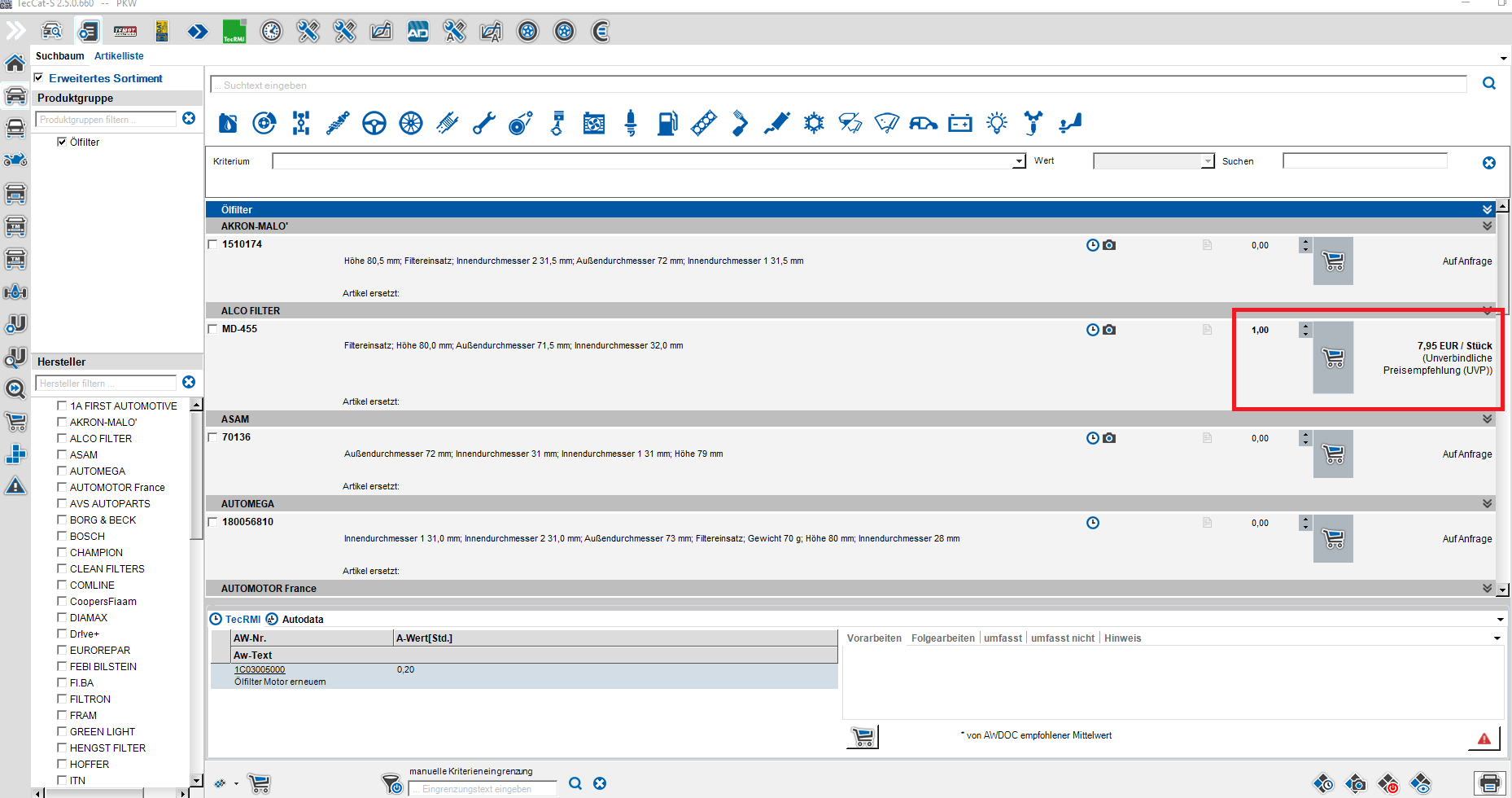This screenshot has height=798, width=1512.
Task: Select the Autodata source tab
Action: [x=295, y=620]
